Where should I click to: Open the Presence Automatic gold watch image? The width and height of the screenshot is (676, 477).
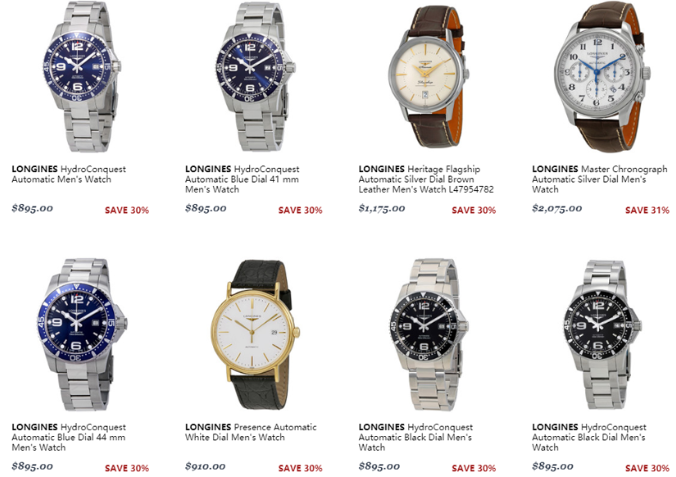[x=254, y=335]
